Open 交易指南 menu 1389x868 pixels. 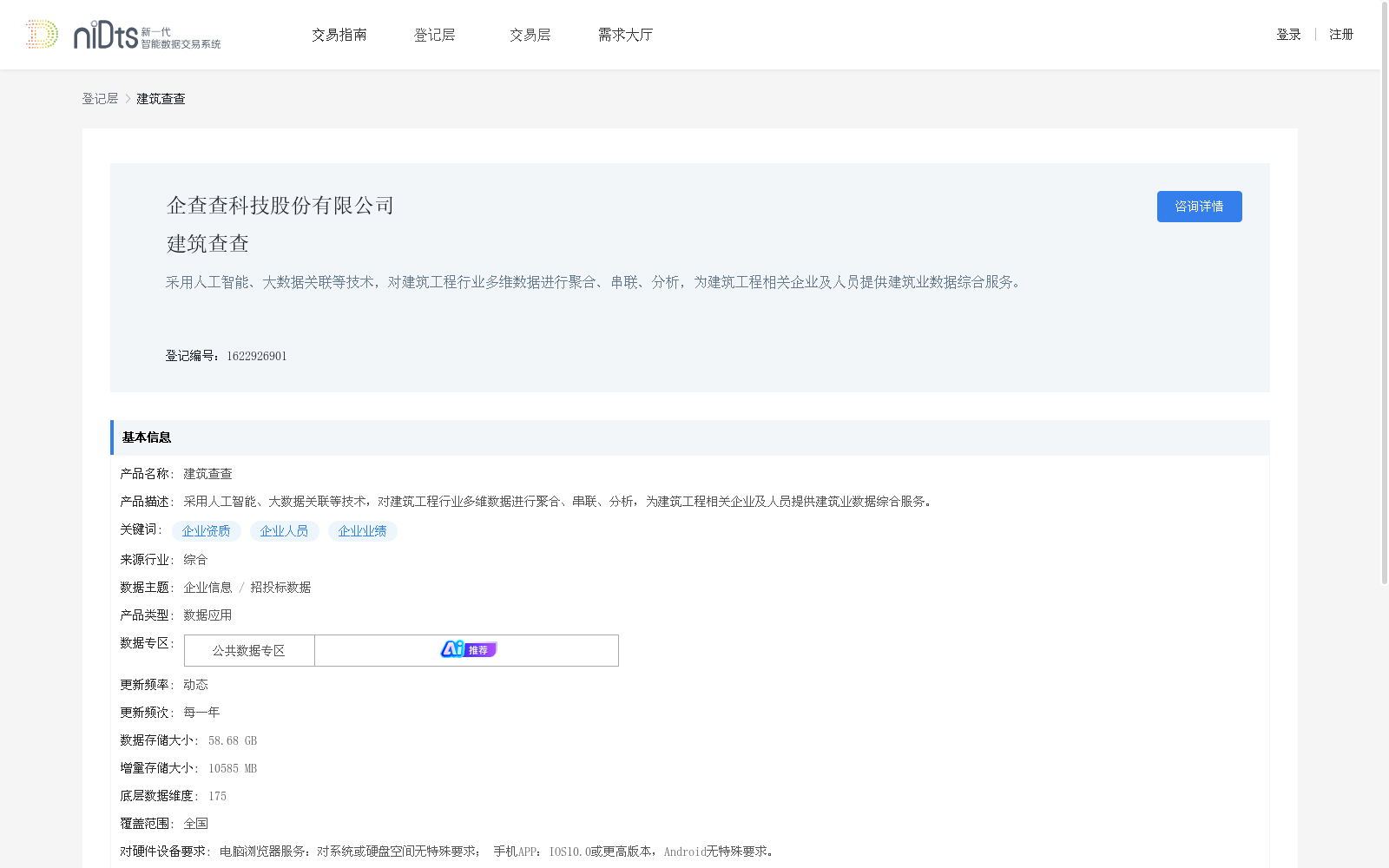(339, 35)
